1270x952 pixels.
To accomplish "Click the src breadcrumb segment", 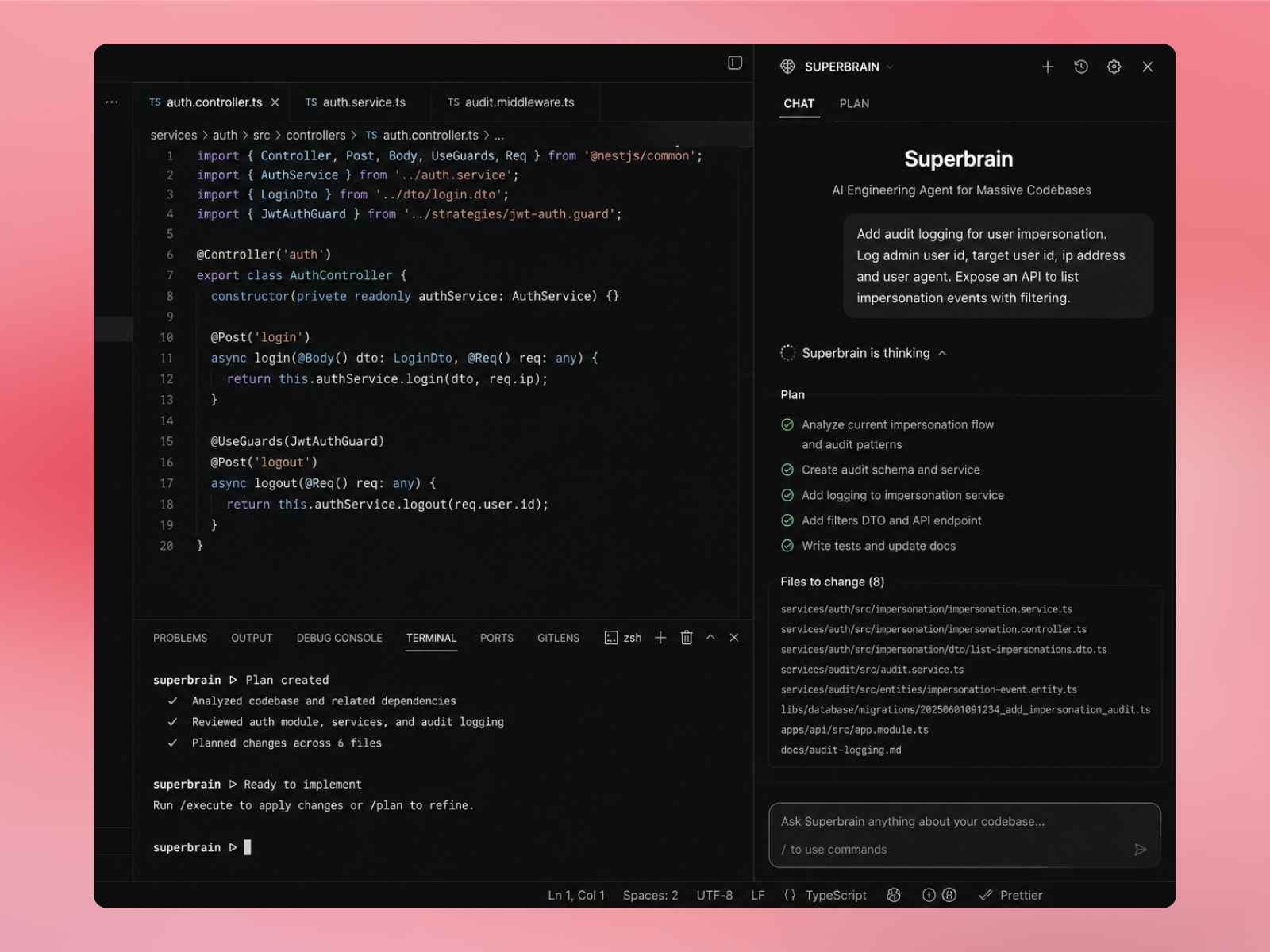I will 261,136.
